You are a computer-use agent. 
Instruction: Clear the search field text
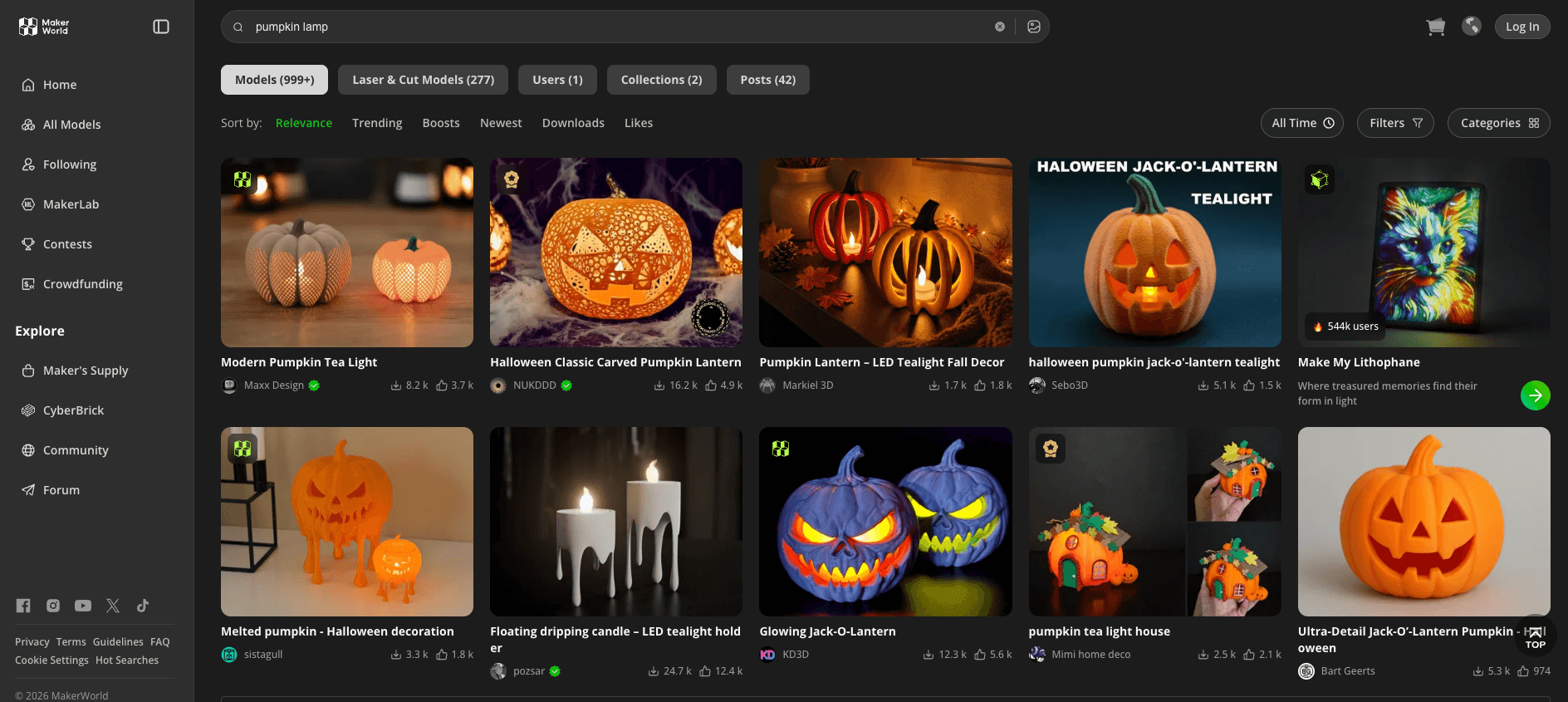pyautogui.click(x=1000, y=27)
